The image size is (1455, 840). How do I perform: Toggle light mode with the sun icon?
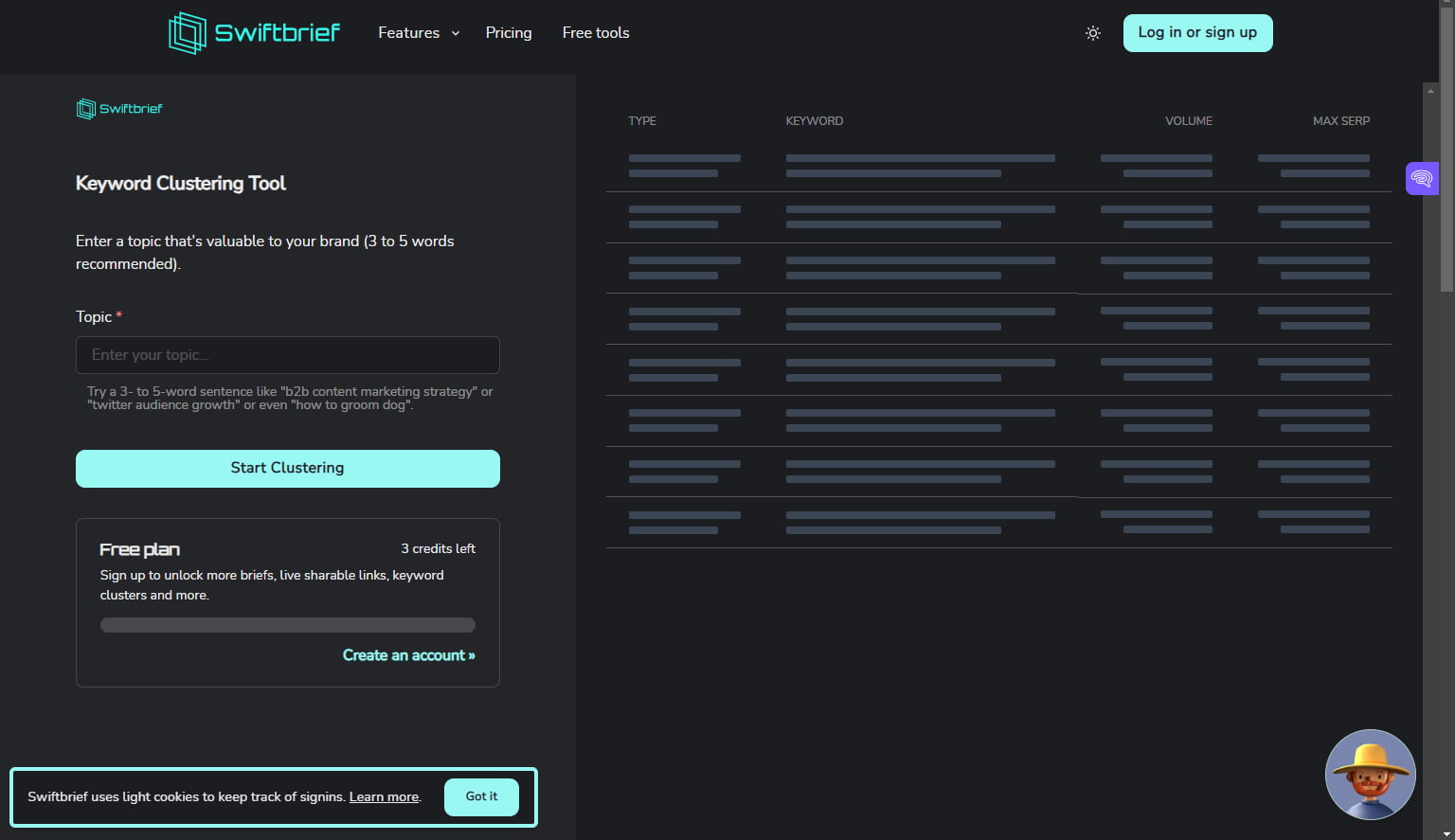[x=1092, y=32]
